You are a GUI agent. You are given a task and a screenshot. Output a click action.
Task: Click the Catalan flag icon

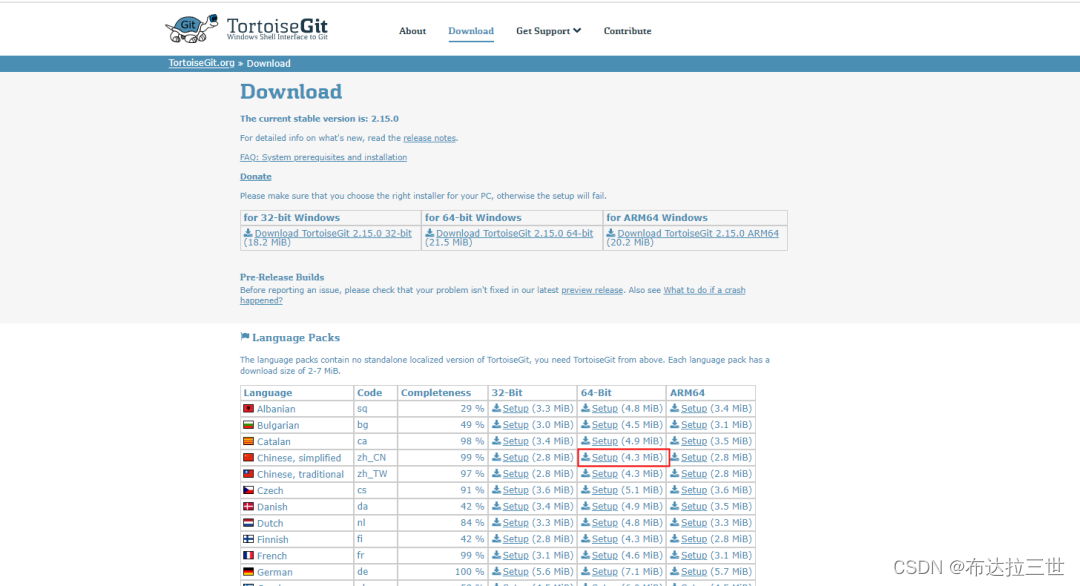[249, 441]
